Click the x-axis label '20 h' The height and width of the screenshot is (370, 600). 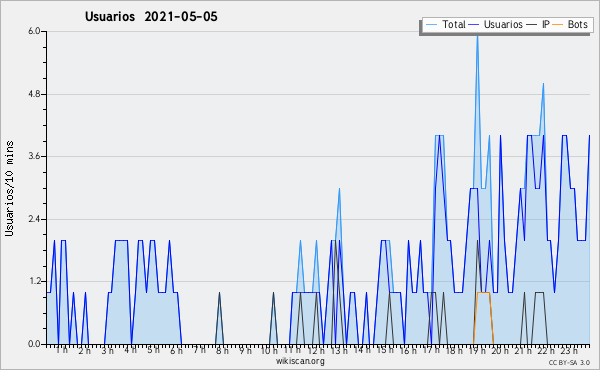coord(500,350)
